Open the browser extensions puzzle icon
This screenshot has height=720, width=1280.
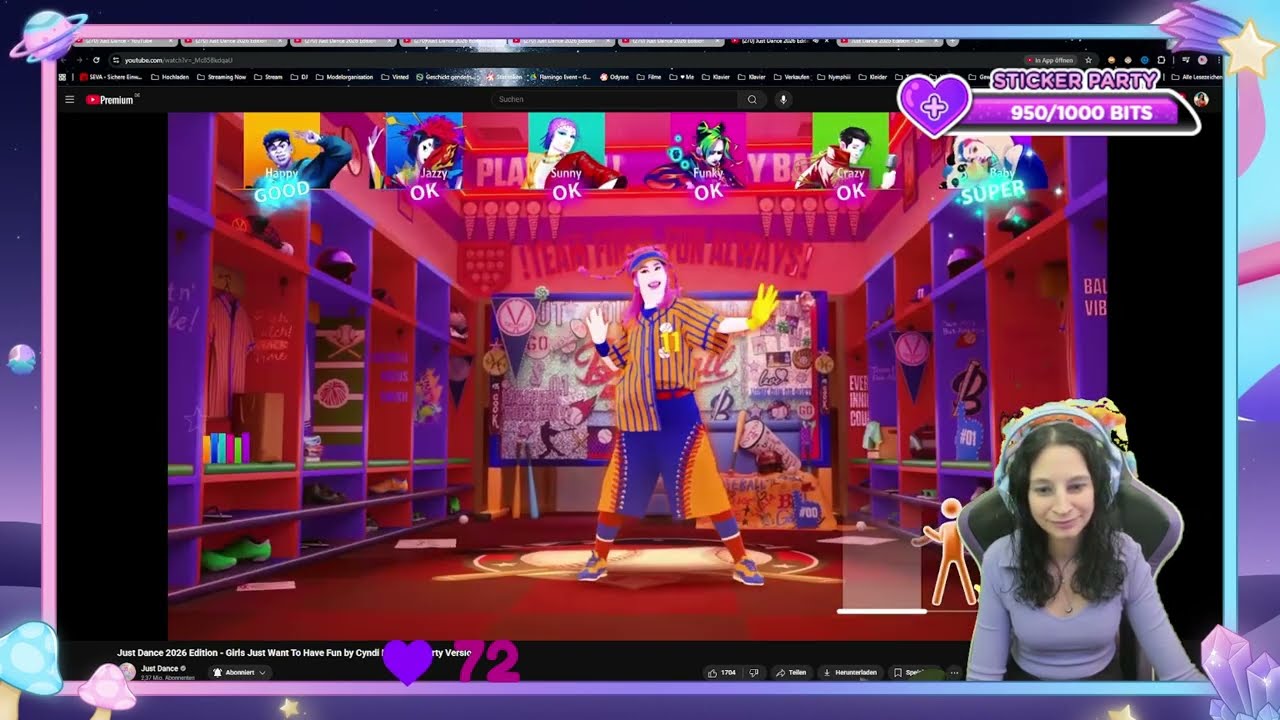tap(1161, 60)
